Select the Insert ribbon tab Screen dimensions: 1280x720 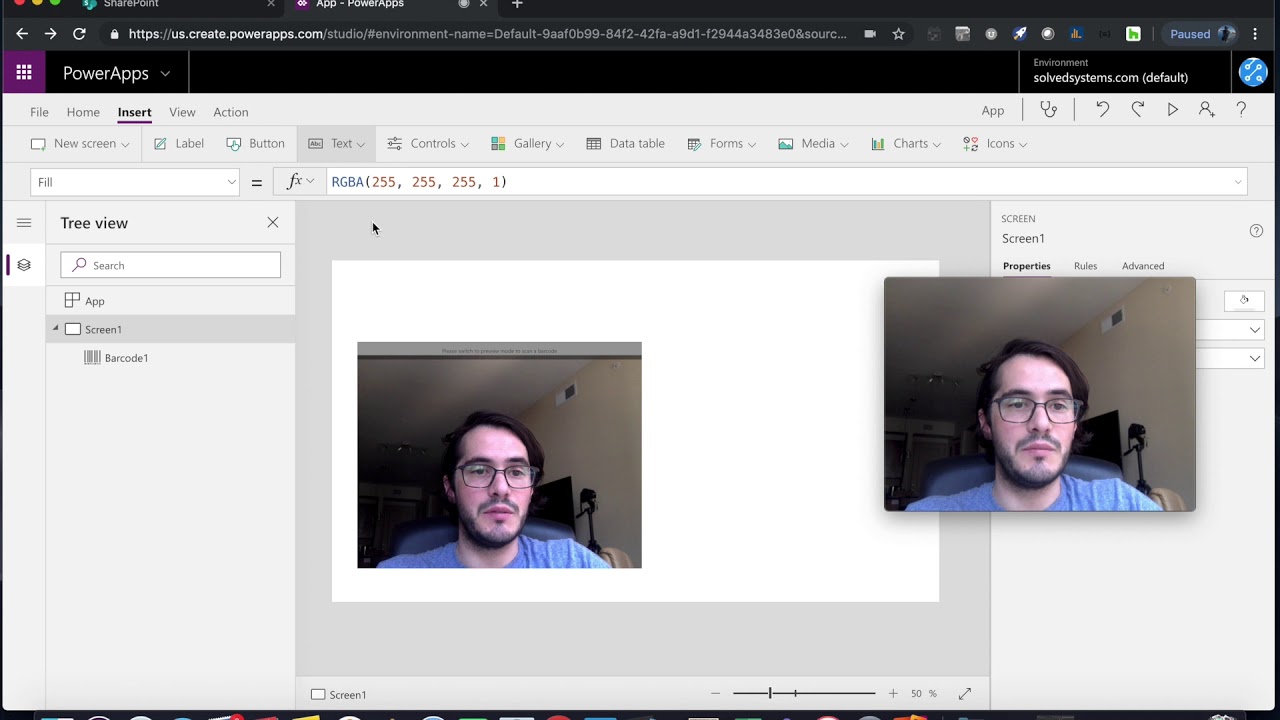pyautogui.click(x=134, y=112)
